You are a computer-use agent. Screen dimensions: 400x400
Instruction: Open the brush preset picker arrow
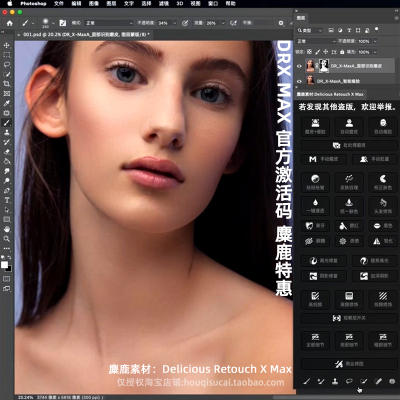53,23
